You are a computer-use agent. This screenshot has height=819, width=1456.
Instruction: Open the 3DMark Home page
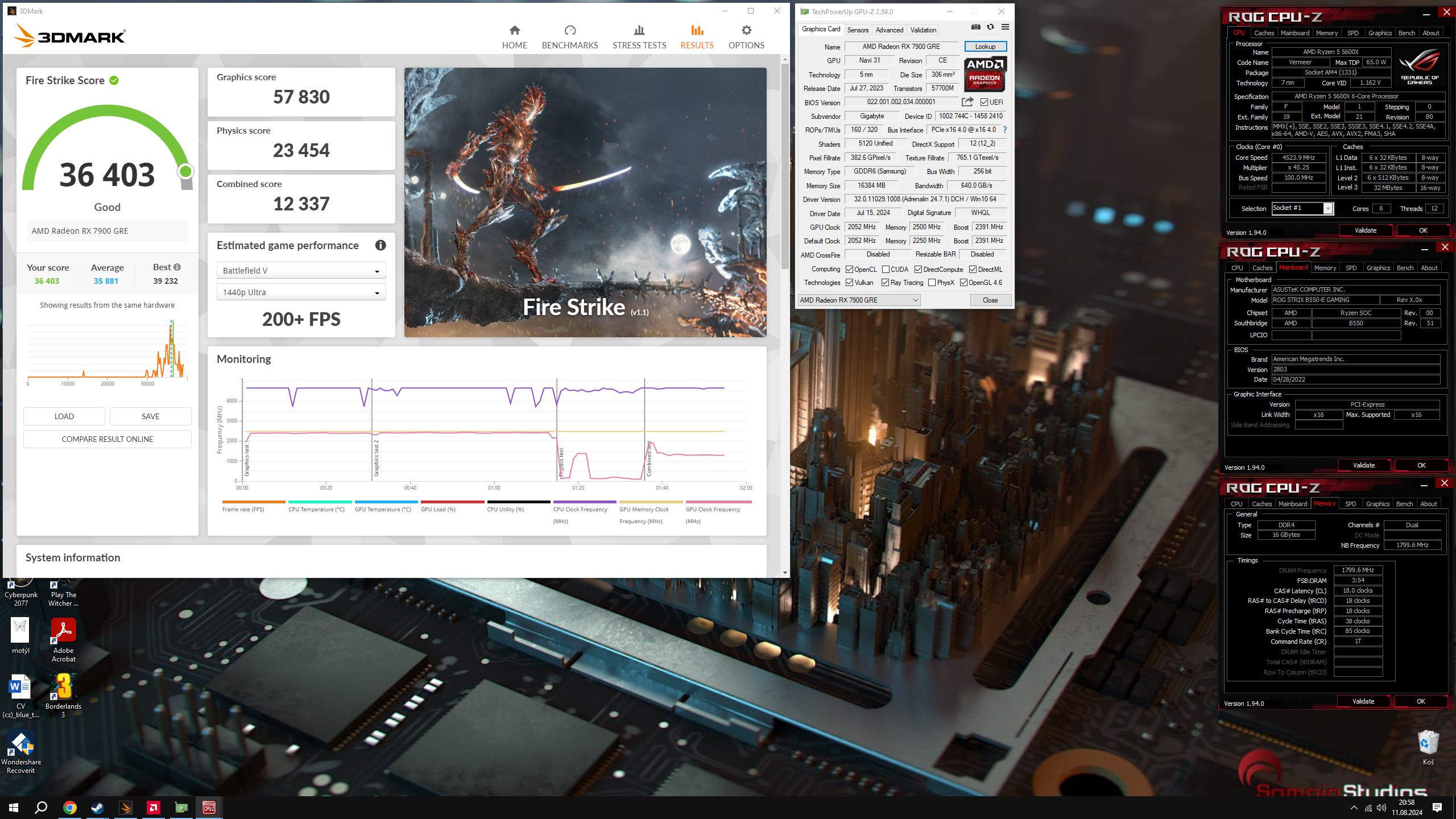(514, 37)
